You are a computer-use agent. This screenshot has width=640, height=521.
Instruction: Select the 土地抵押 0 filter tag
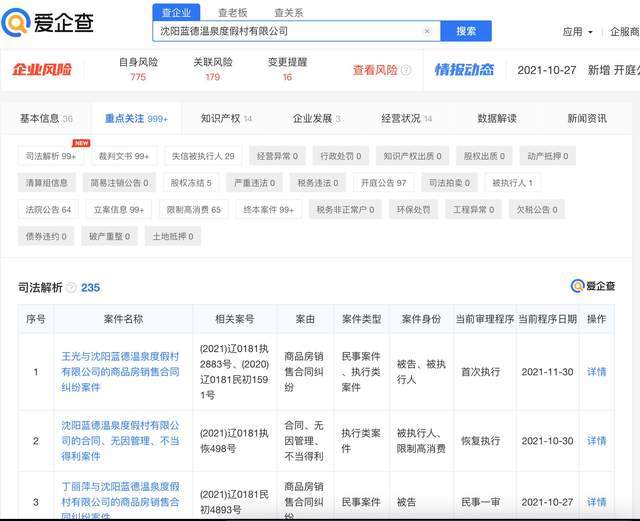point(173,236)
